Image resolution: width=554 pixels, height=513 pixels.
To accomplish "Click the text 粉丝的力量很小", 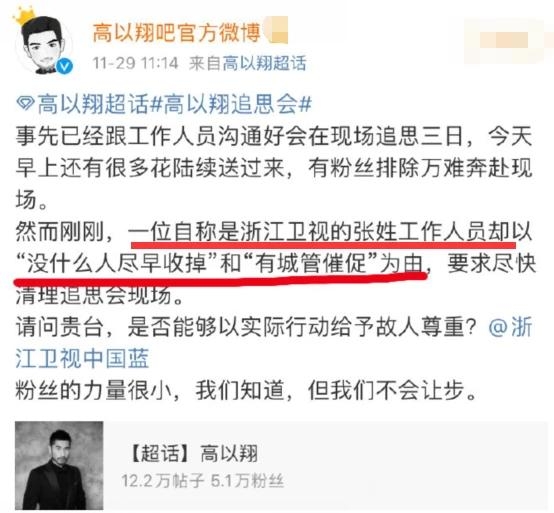I will 94,391.
